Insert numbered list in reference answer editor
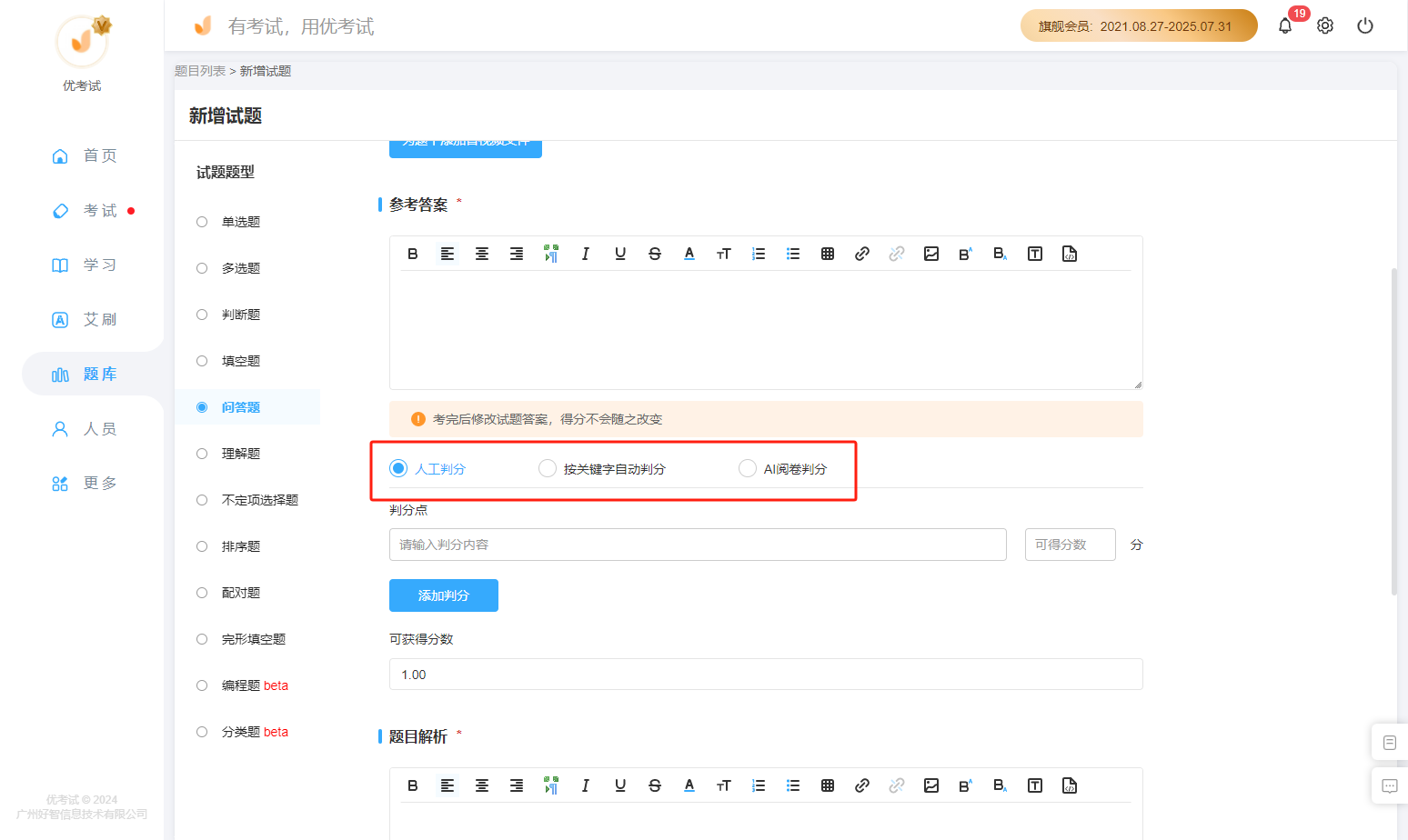 pos(759,254)
